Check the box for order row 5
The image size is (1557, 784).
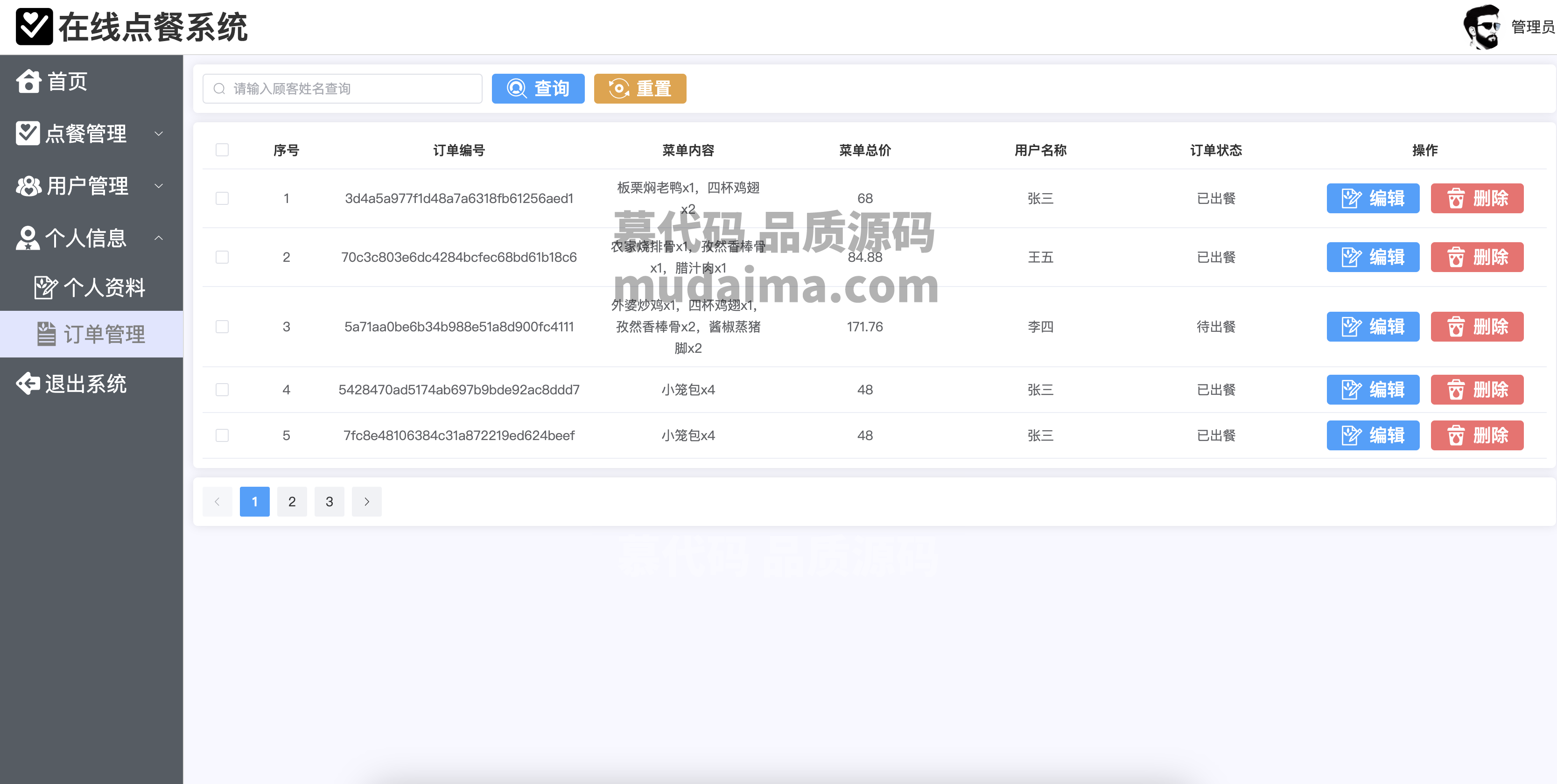pyautogui.click(x=223, y=435)
